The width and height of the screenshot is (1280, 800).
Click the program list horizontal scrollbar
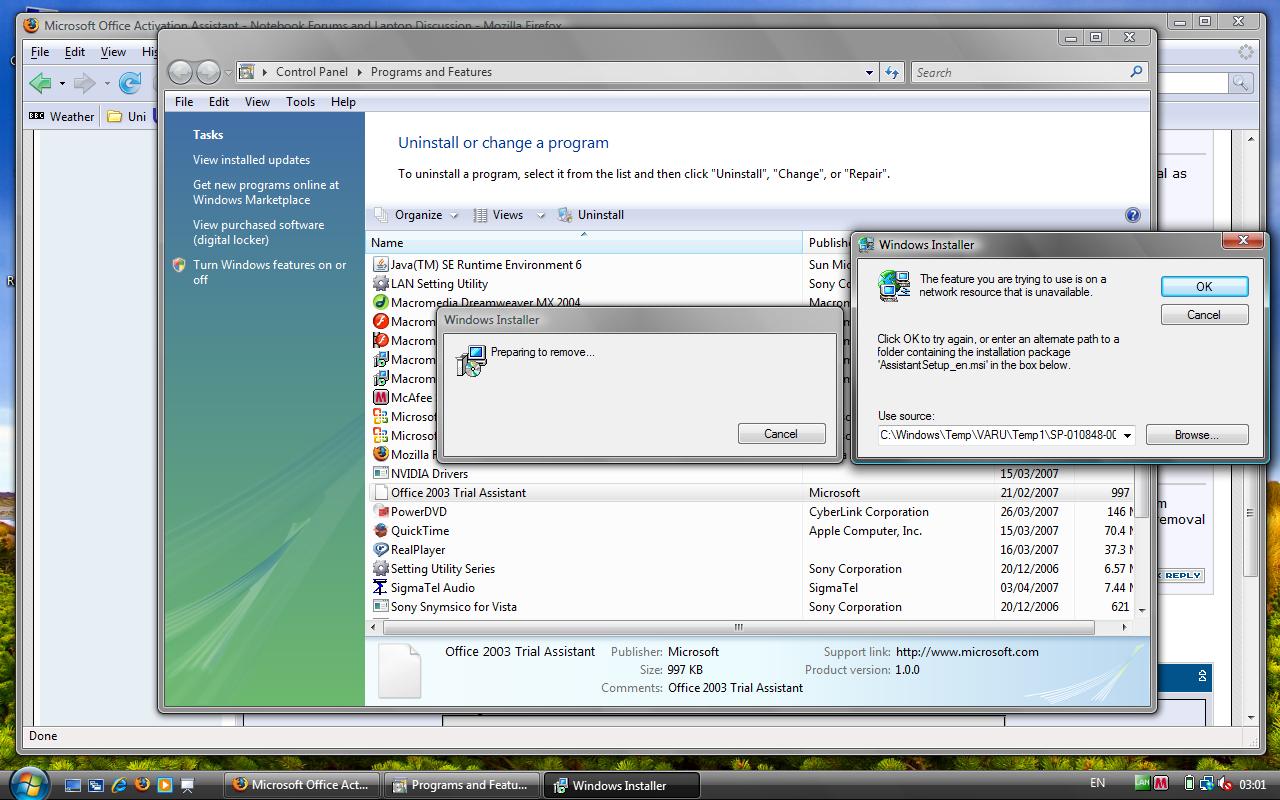pyautogui.click(x=739, y=628)
